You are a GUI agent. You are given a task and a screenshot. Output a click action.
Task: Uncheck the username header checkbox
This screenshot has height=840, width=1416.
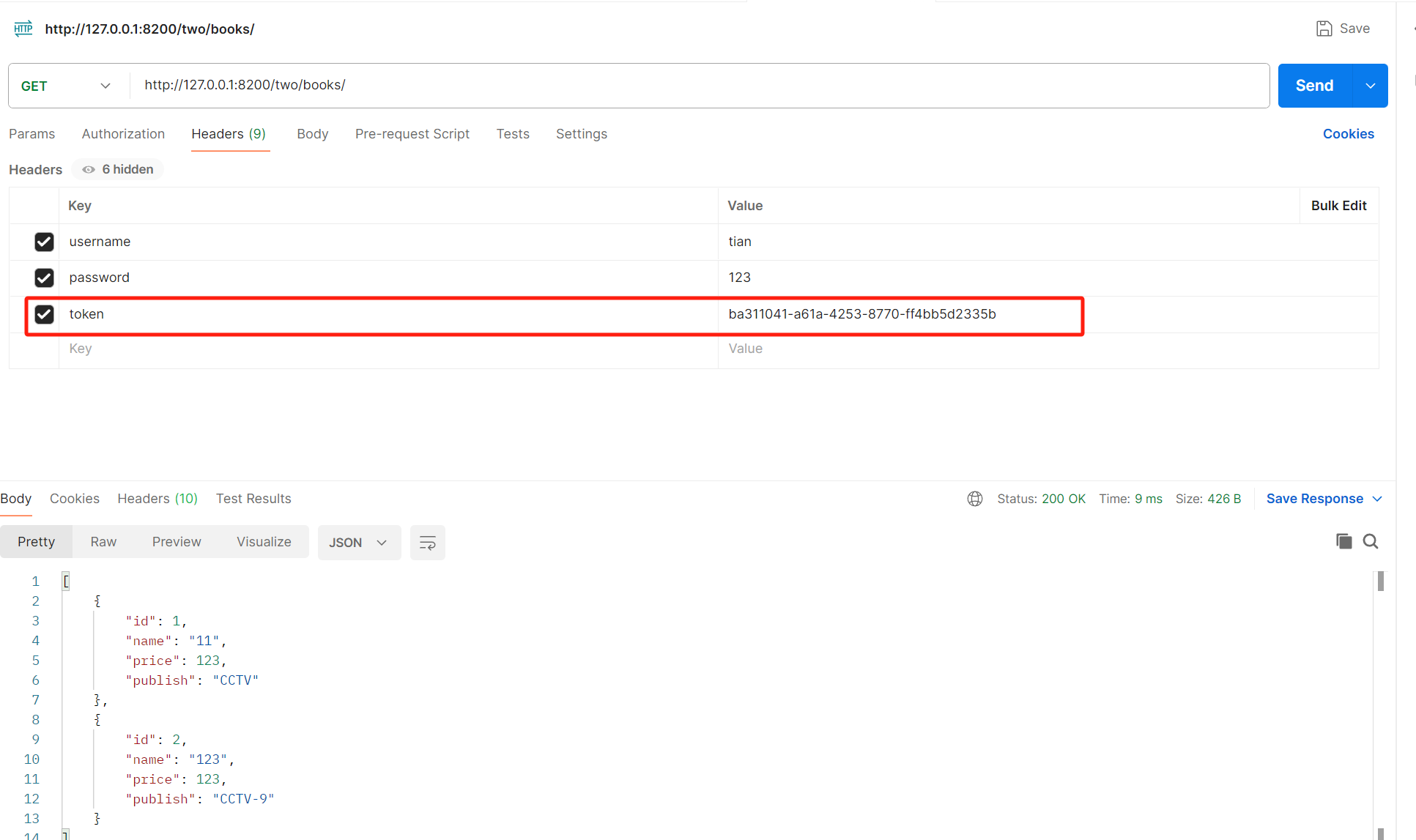[x=44, y=242]
